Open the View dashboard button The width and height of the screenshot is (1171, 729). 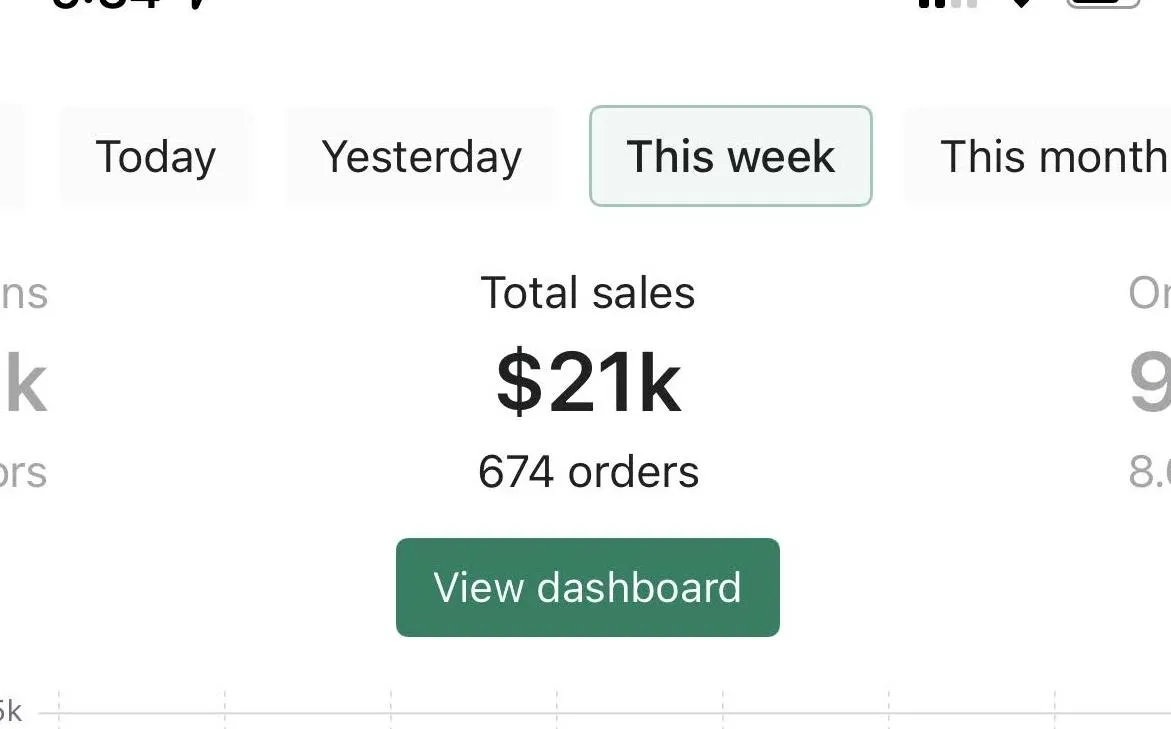coord(588,587)
